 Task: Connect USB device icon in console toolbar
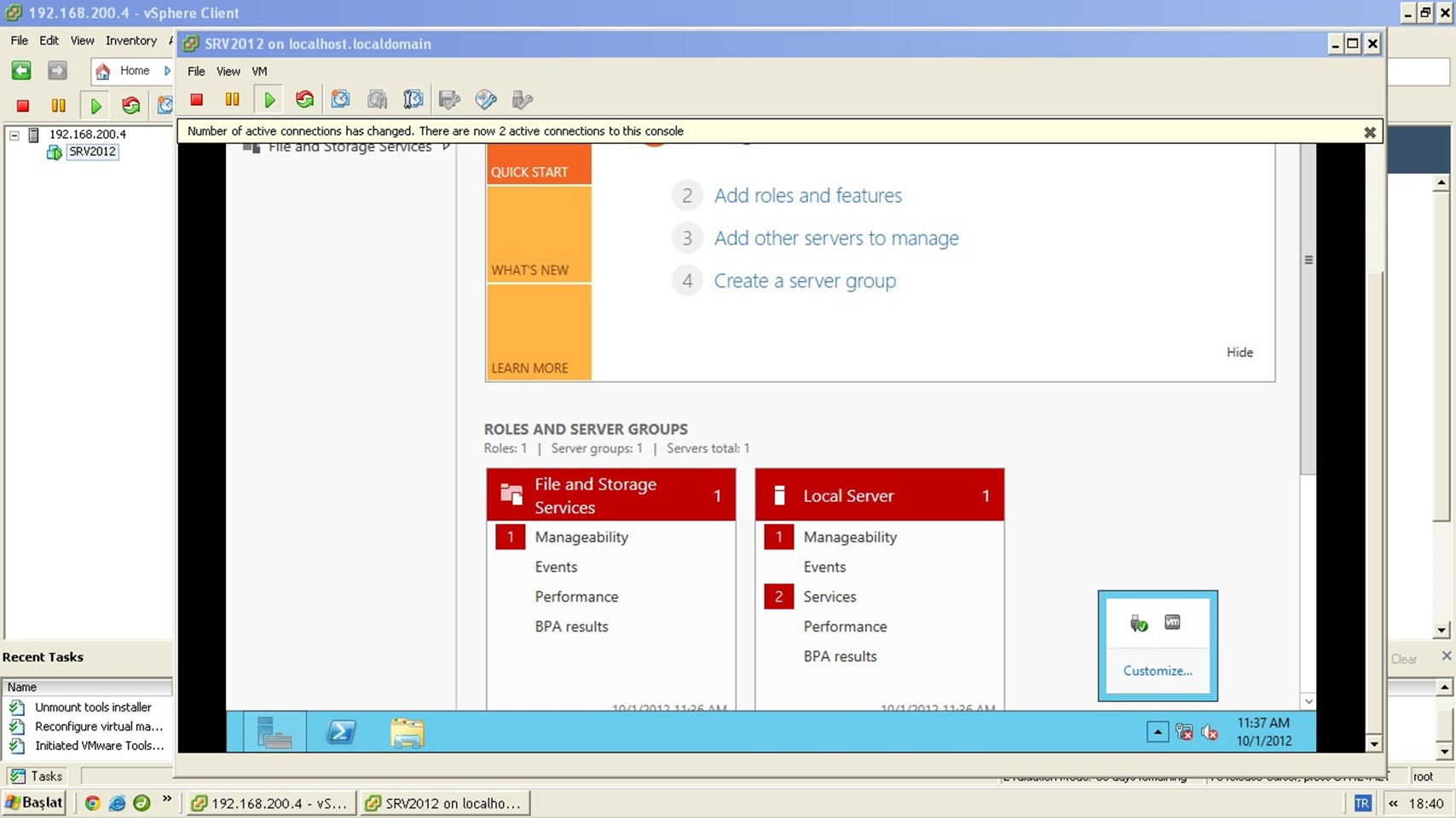pyautogui.click(x=522, y=100)
